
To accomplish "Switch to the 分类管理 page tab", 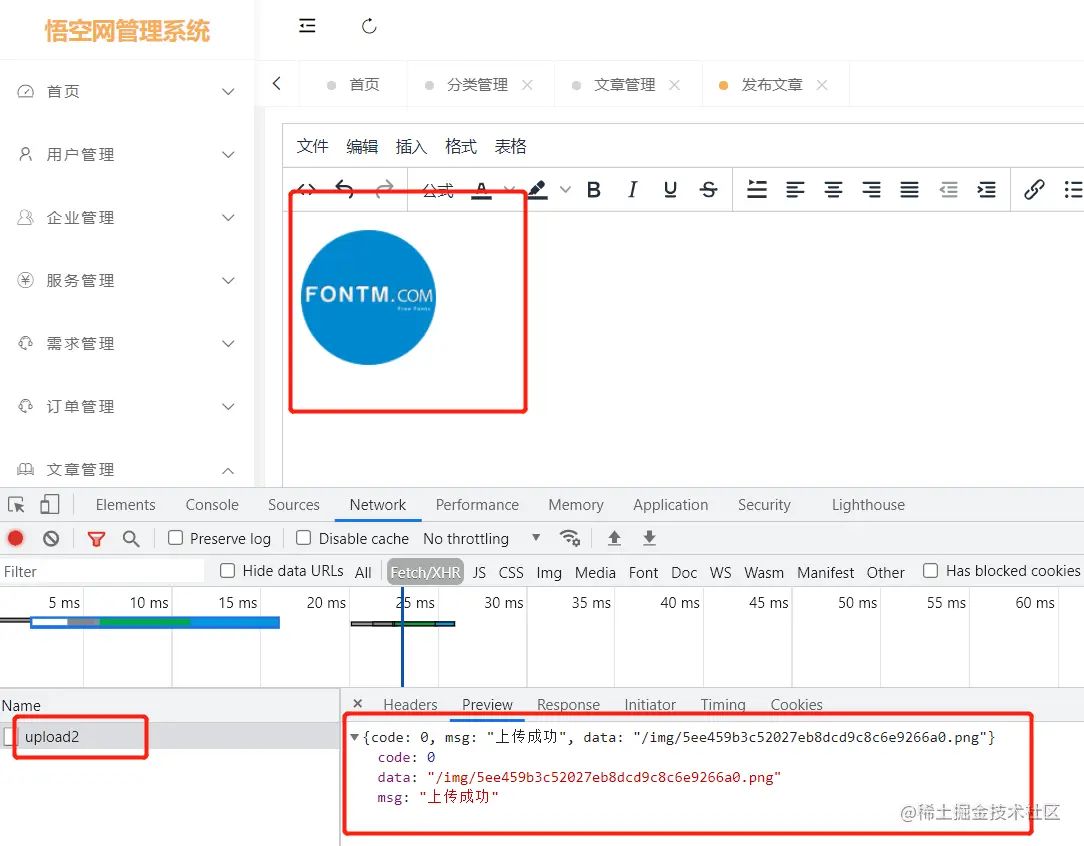I will coord(477,84).
